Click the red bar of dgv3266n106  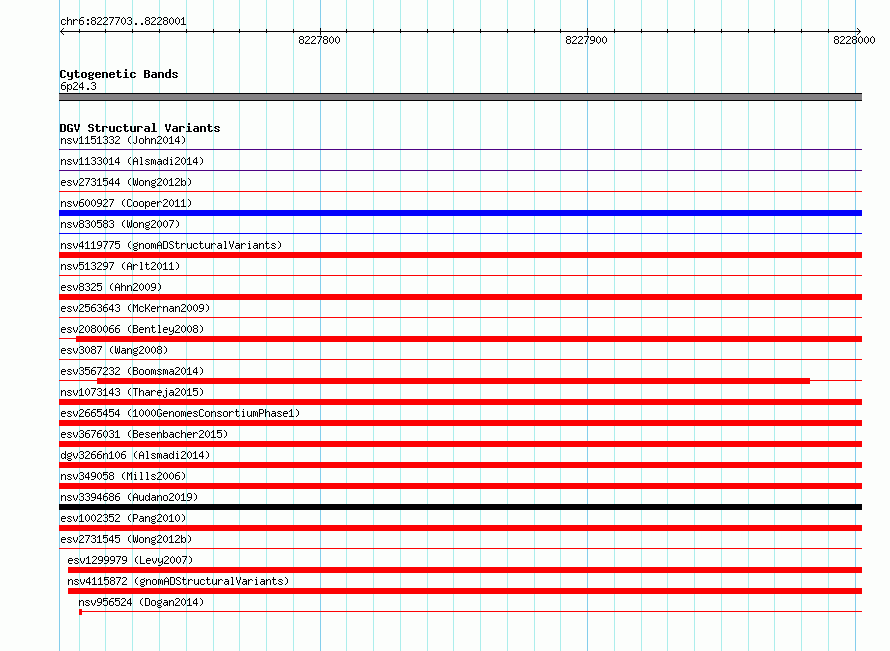click(x=460, y=465)
